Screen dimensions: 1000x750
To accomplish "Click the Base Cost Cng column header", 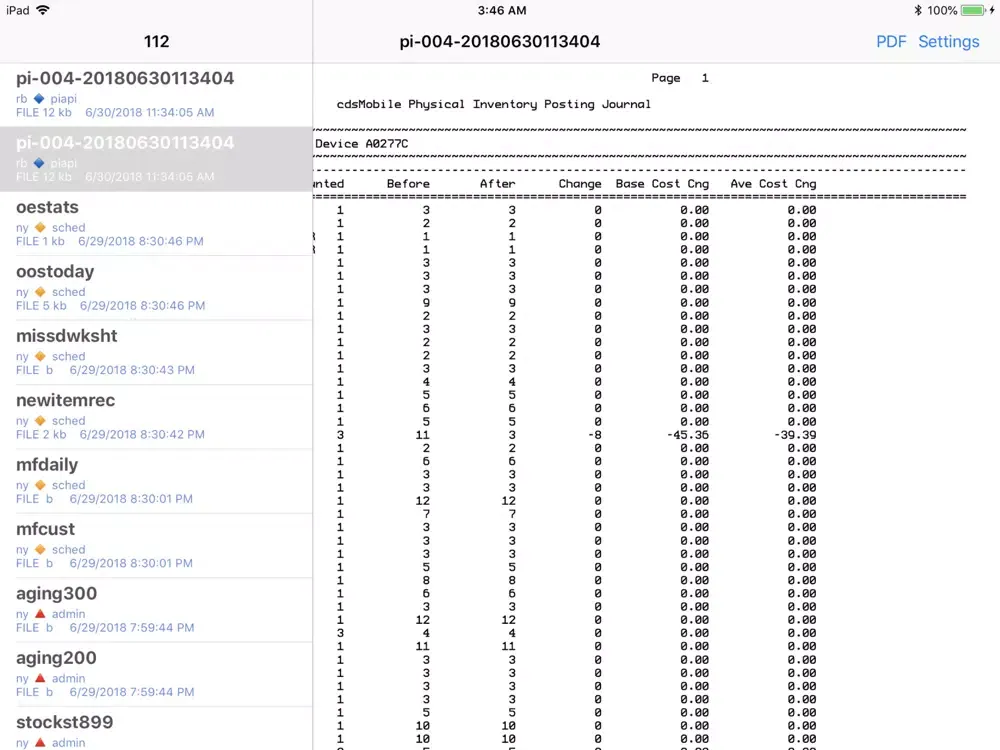I will coord(662,184).
